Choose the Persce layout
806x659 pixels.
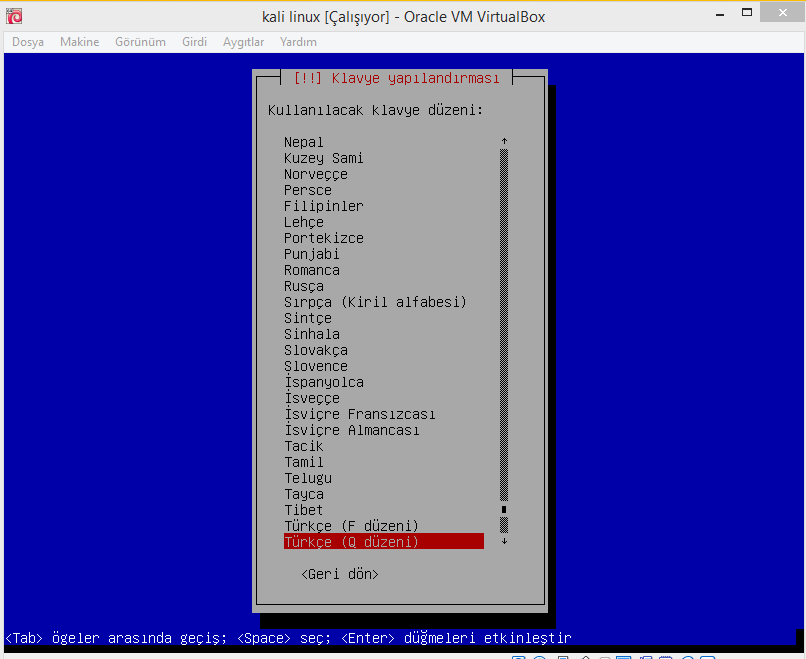coord(308,190)
